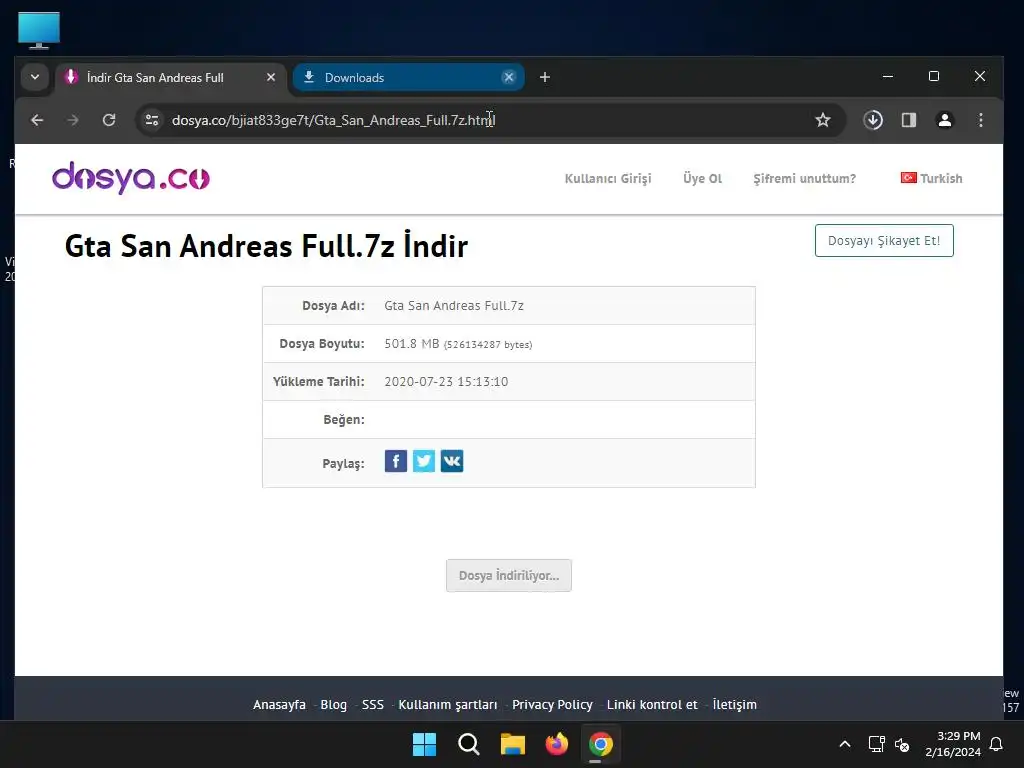
Task: Expand the tab search dropdown chevron
Action: (x=35, y=77)
